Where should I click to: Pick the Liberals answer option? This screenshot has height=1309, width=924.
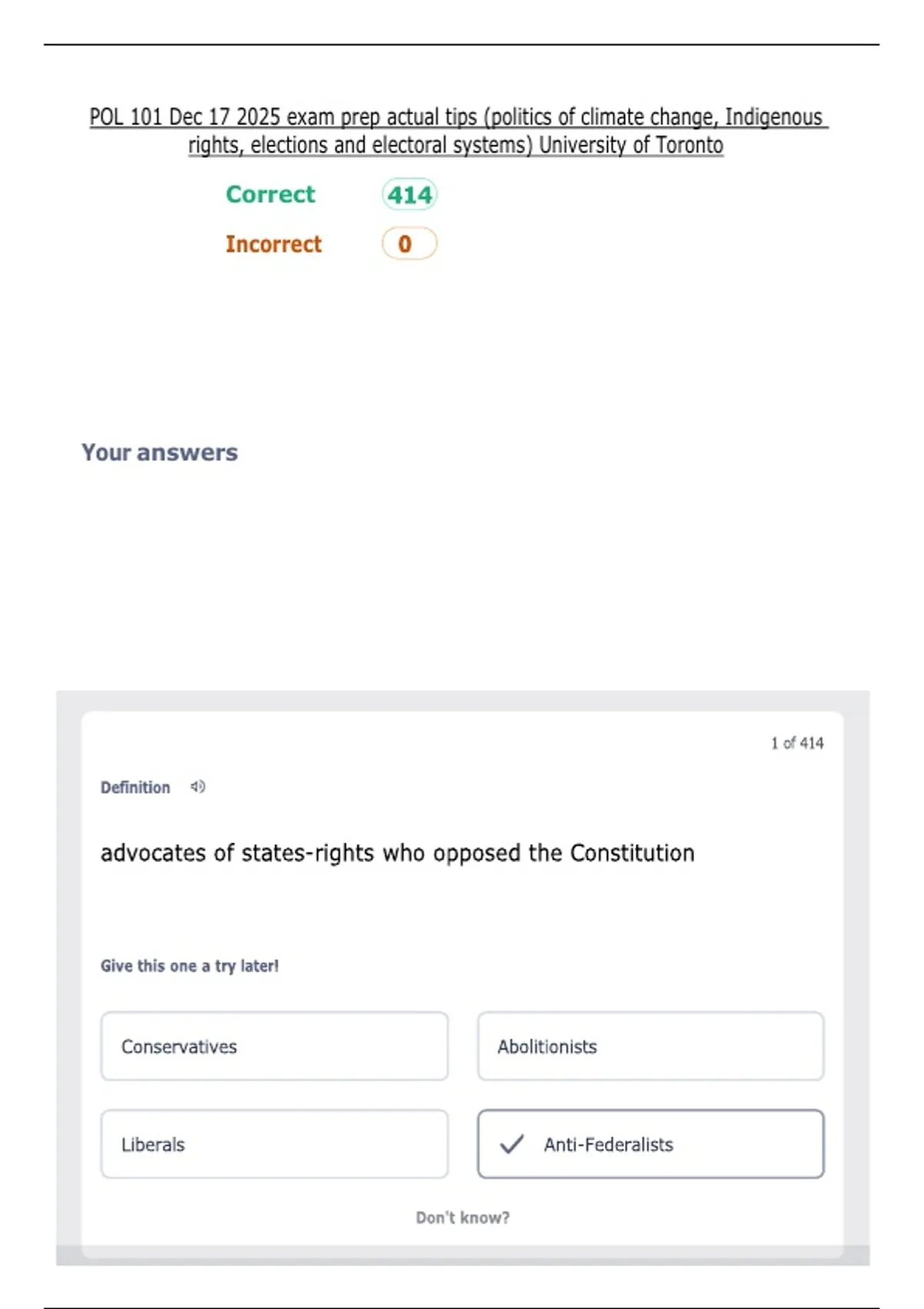[x=274, y=1144]
